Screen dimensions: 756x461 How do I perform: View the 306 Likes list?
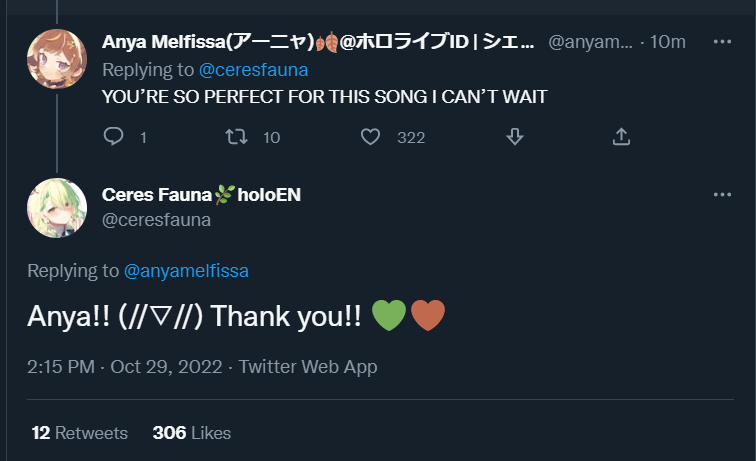point(191,433)
